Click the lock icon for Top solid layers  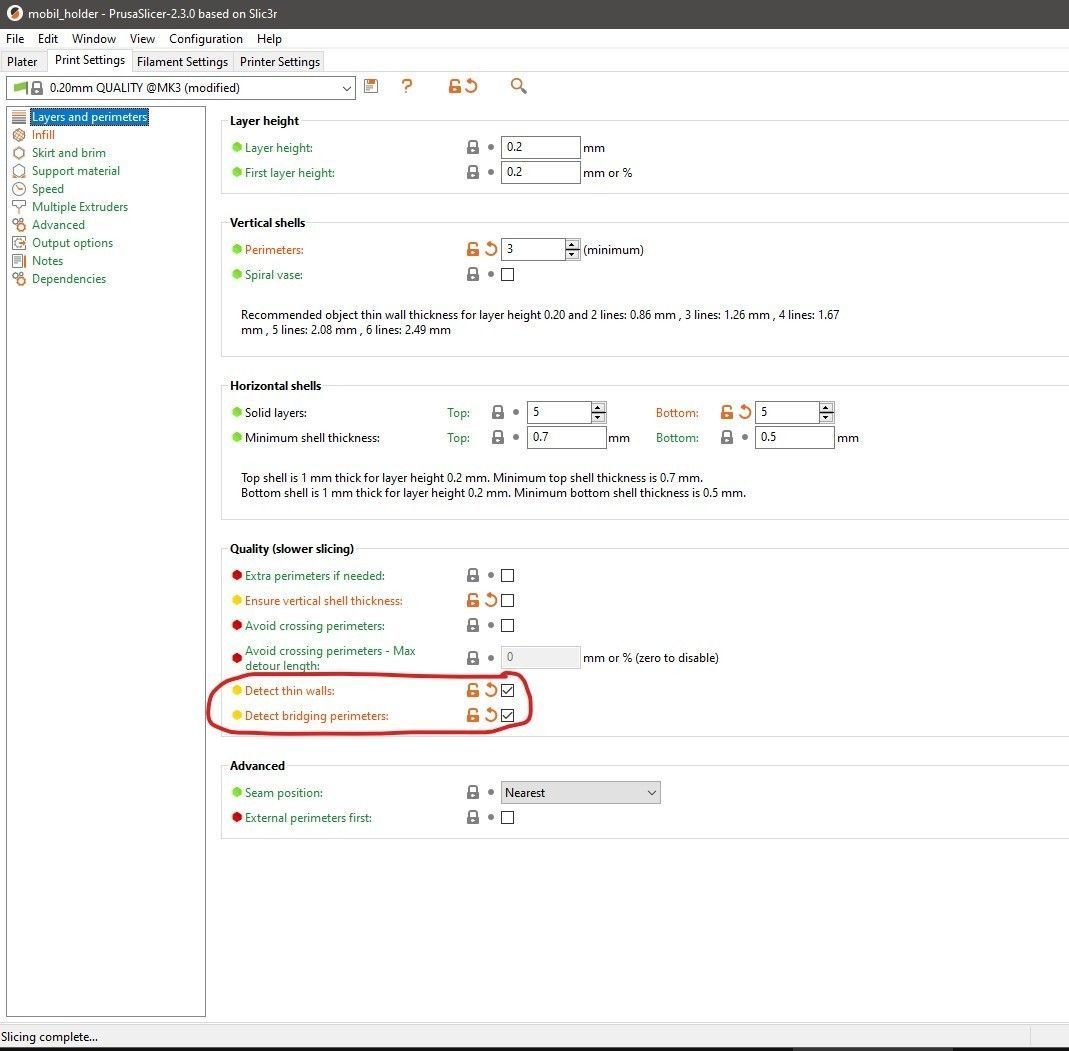tap(498, 412)
